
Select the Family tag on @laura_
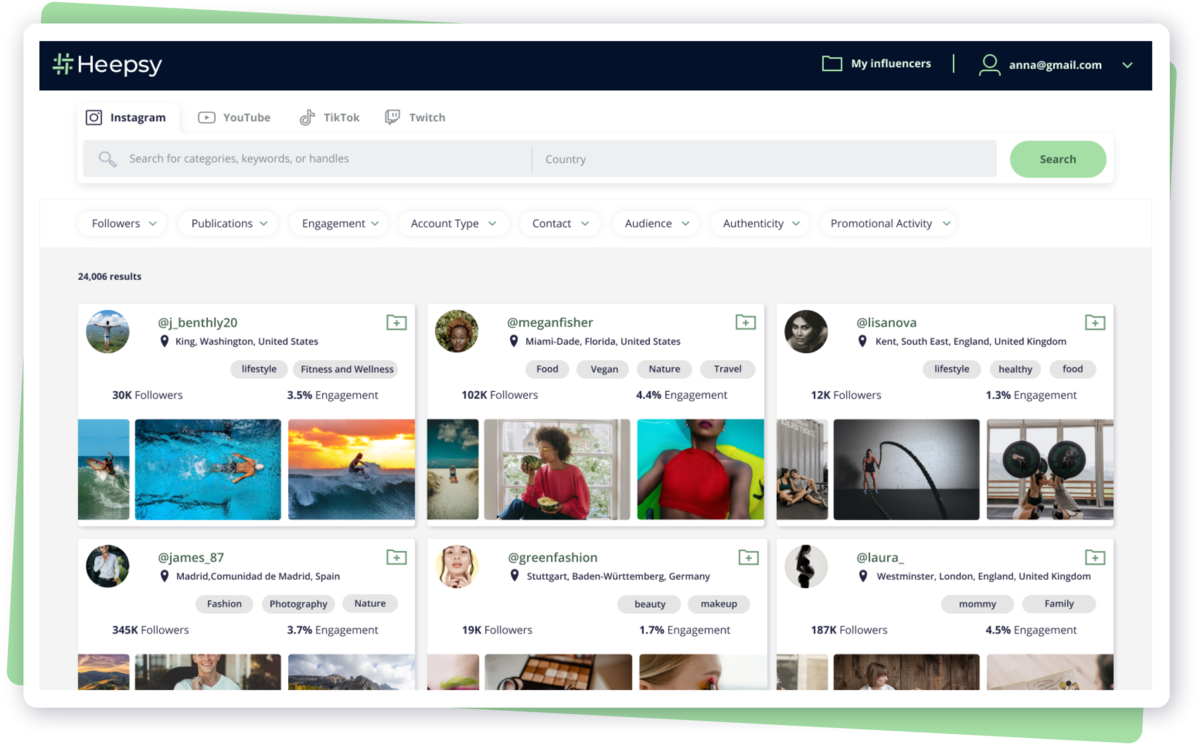click(x=1059, y=604)
